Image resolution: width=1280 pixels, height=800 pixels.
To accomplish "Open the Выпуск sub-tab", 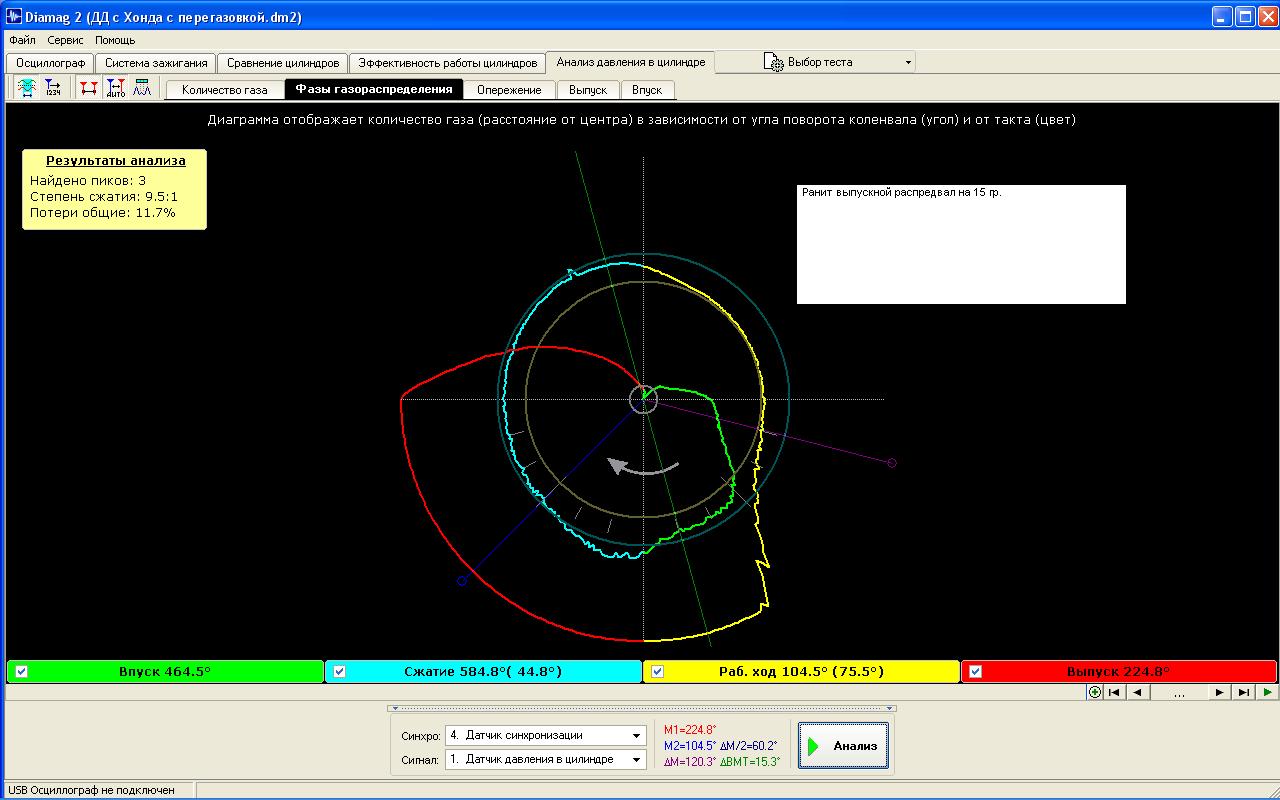I will click(588, 90).
